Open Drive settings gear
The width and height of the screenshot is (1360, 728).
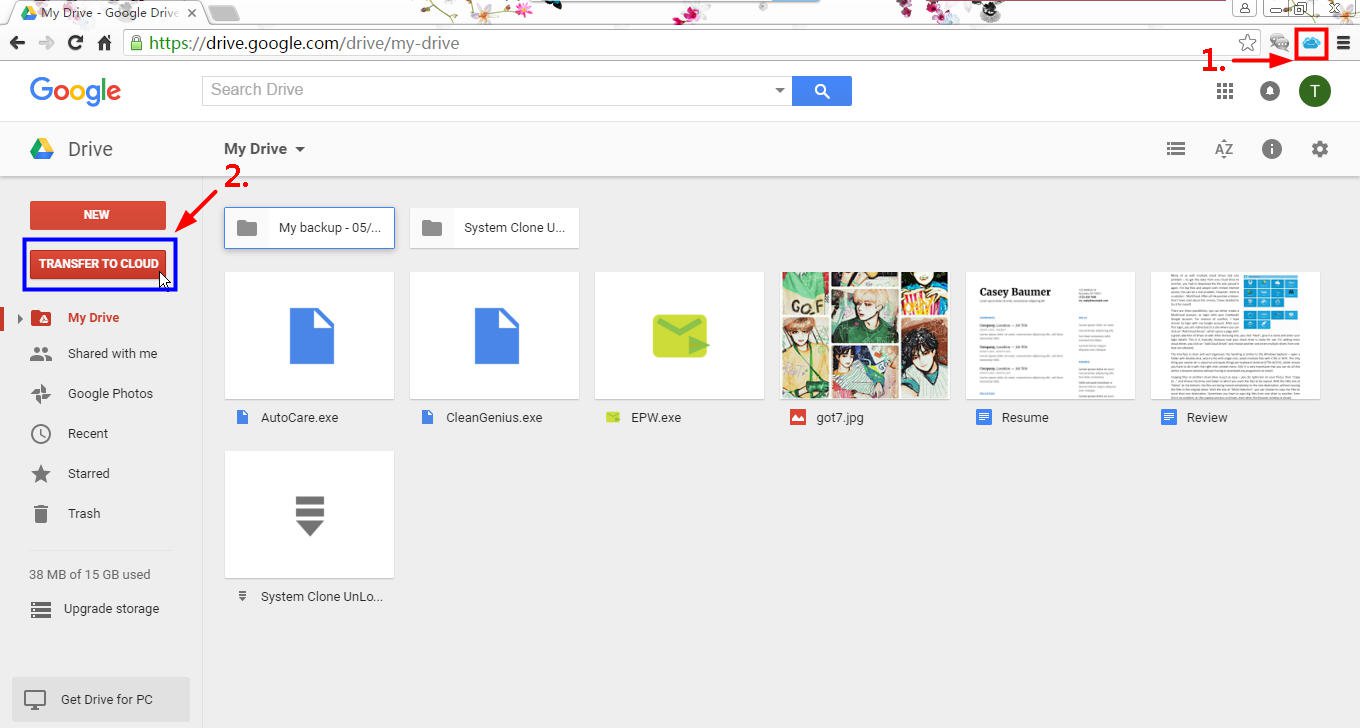[1319, 149]
